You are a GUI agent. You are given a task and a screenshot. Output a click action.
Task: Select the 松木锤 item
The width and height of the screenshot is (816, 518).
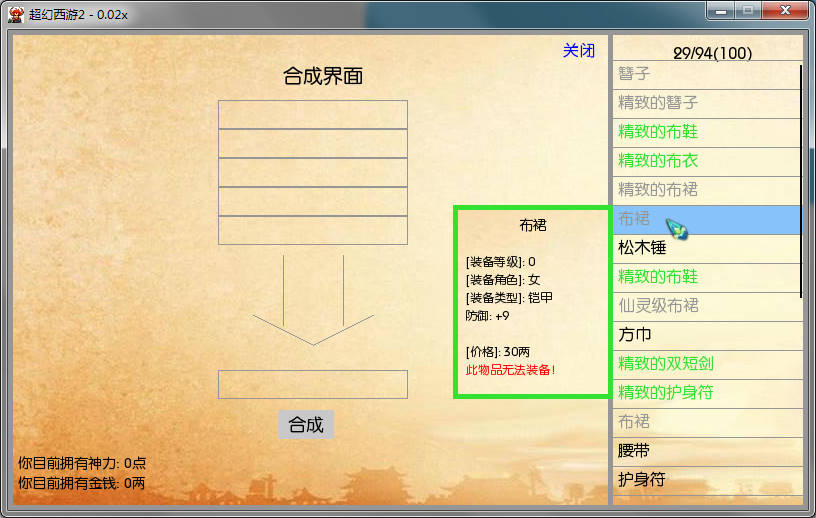tap(707, 249)
